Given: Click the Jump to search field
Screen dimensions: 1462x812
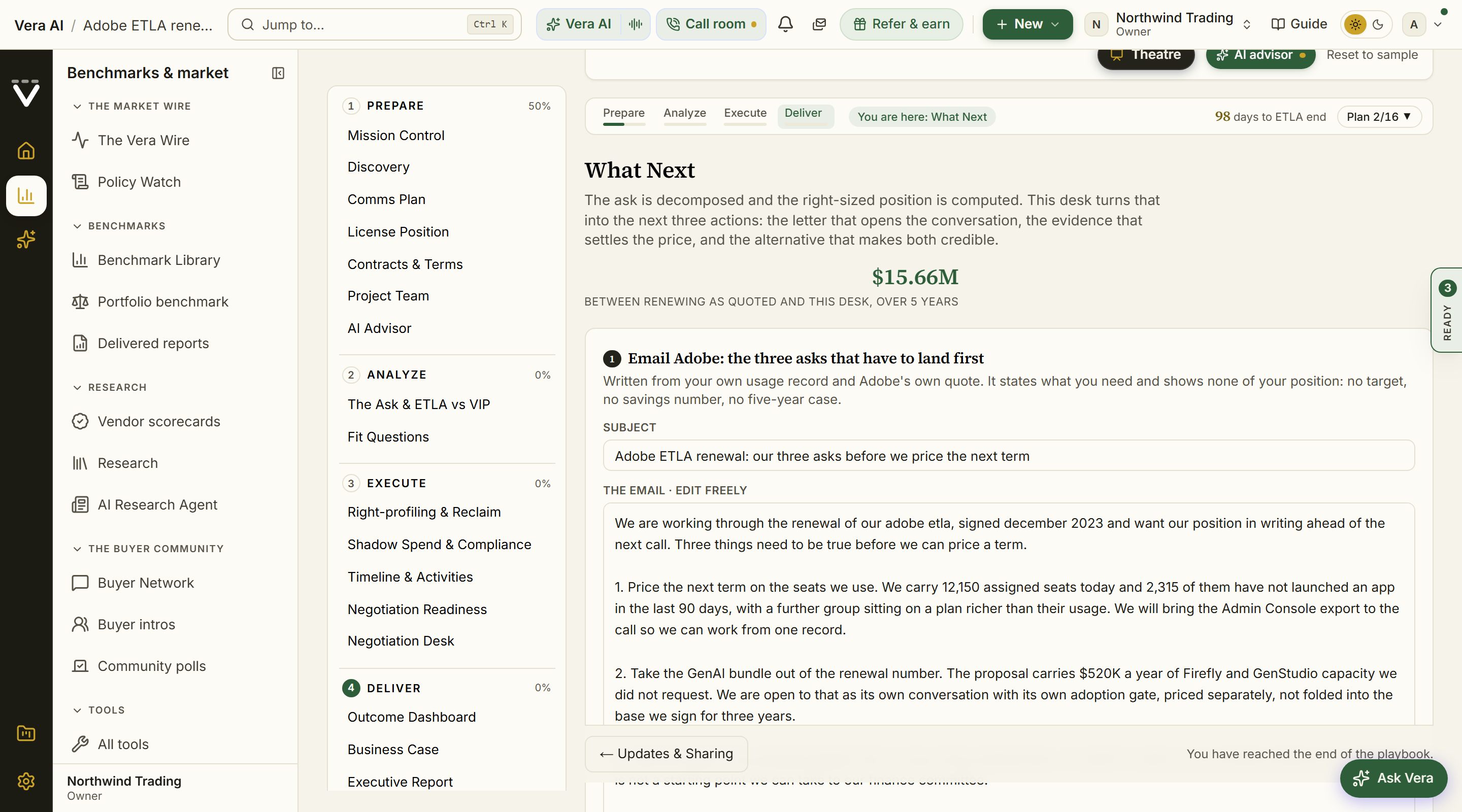Looking at the screenshot, I should click(375, 24).
